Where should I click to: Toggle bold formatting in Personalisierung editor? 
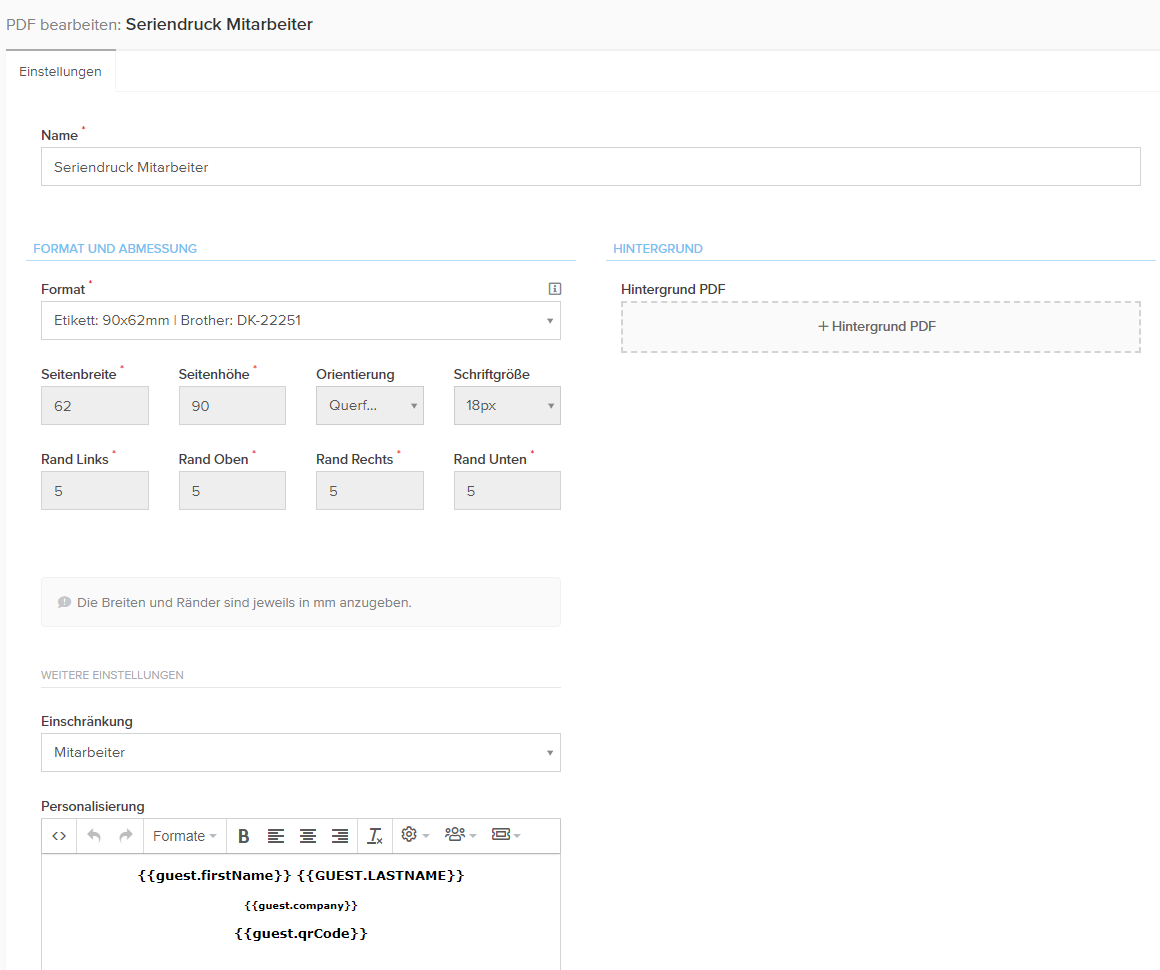click(244, 836)
